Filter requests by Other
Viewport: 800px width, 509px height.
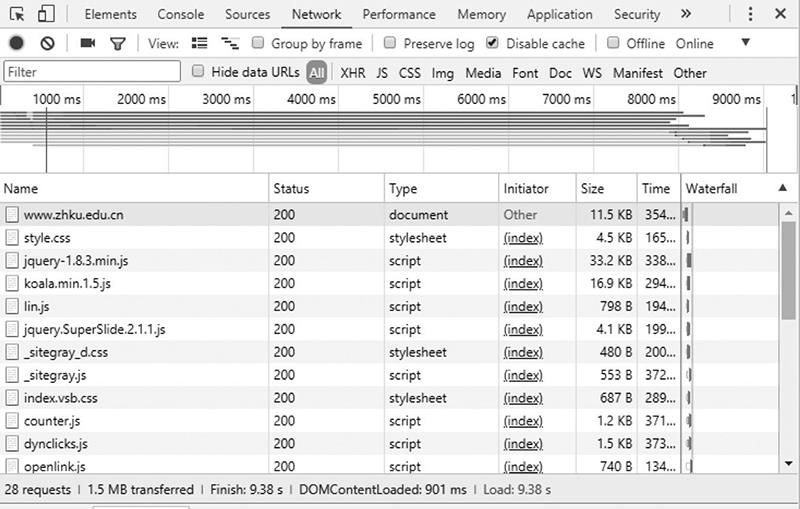coord(690,73)
